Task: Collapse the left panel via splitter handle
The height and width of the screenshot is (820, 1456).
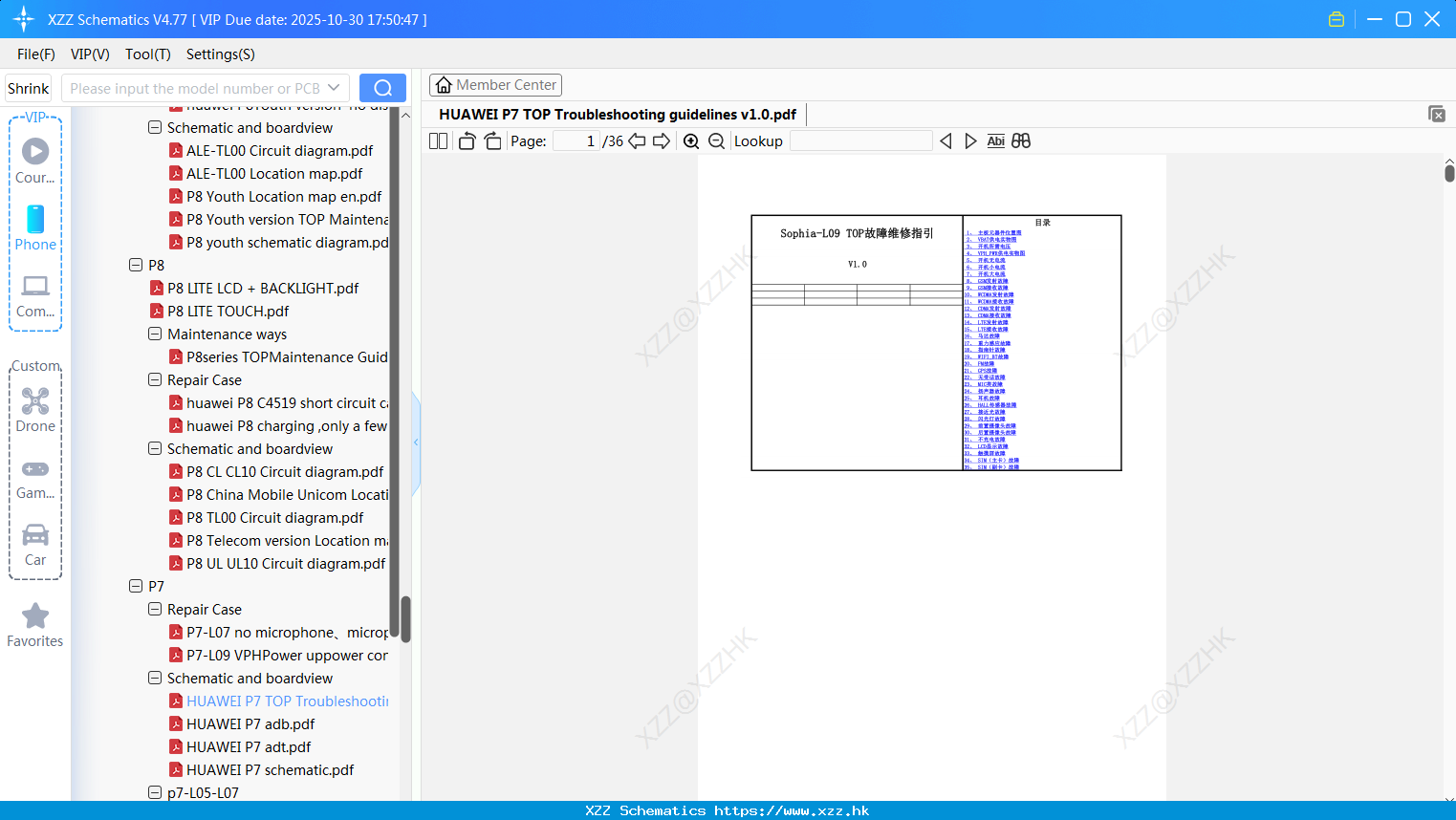Action: pos(416,442)
